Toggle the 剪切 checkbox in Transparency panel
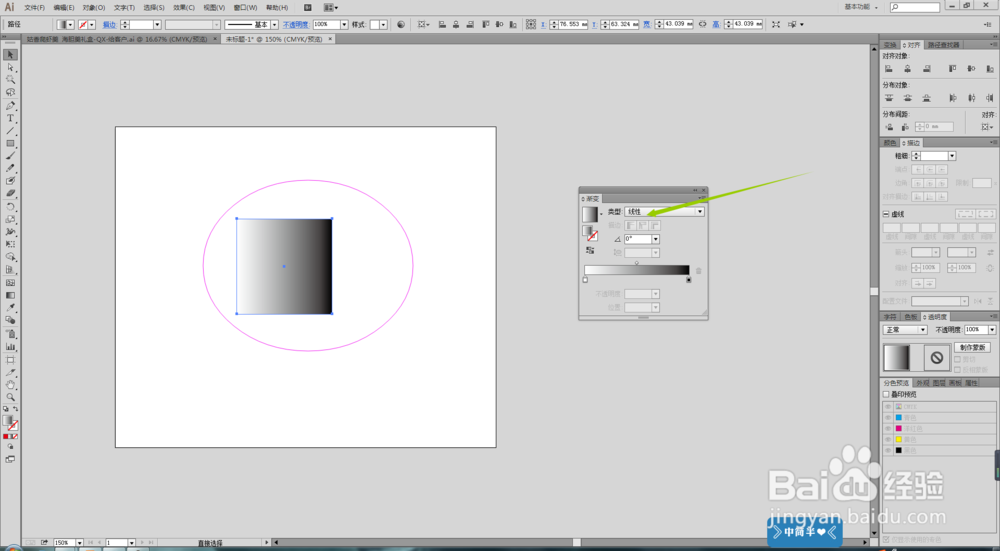 [x=957, y=359]
